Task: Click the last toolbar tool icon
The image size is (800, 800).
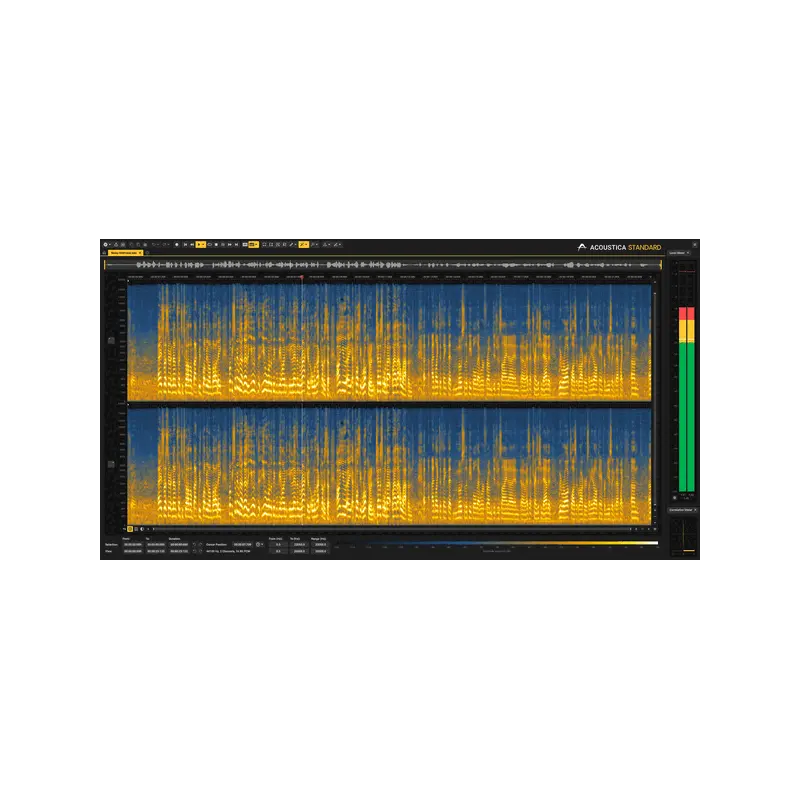Action: [336, 245]
